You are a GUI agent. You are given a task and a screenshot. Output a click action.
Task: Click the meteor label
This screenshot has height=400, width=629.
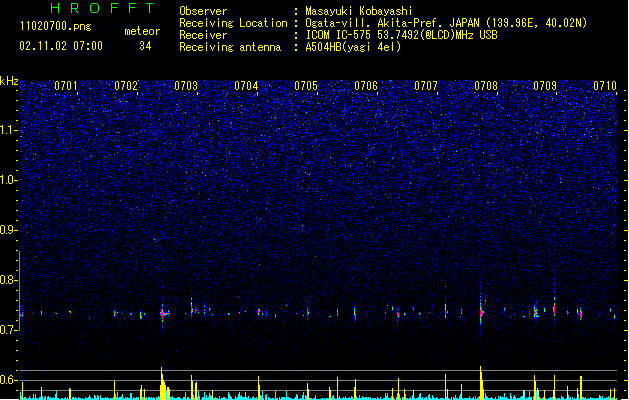pyautogui.click(x=142, y=31)
